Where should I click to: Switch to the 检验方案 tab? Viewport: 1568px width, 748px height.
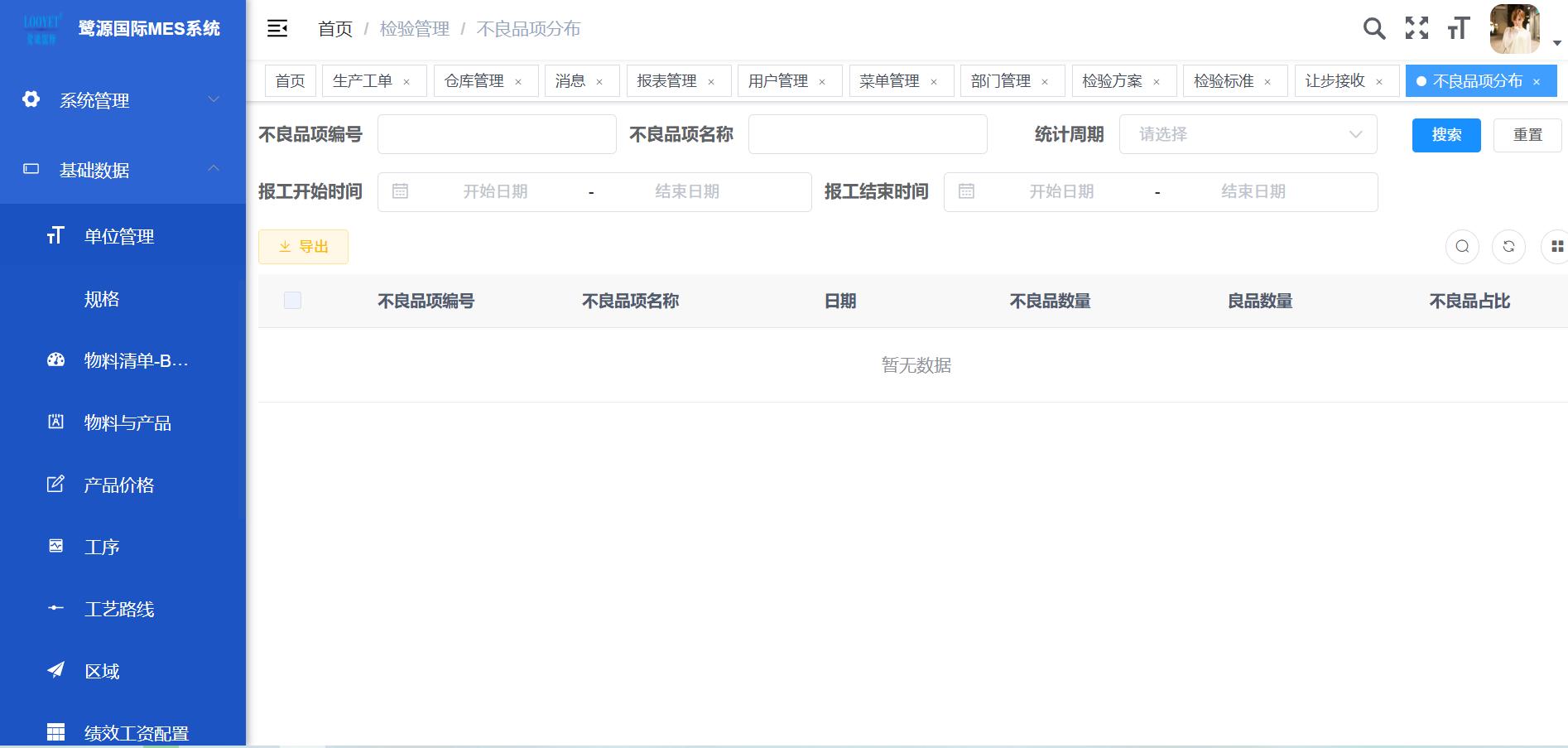tap(1112, 81)
